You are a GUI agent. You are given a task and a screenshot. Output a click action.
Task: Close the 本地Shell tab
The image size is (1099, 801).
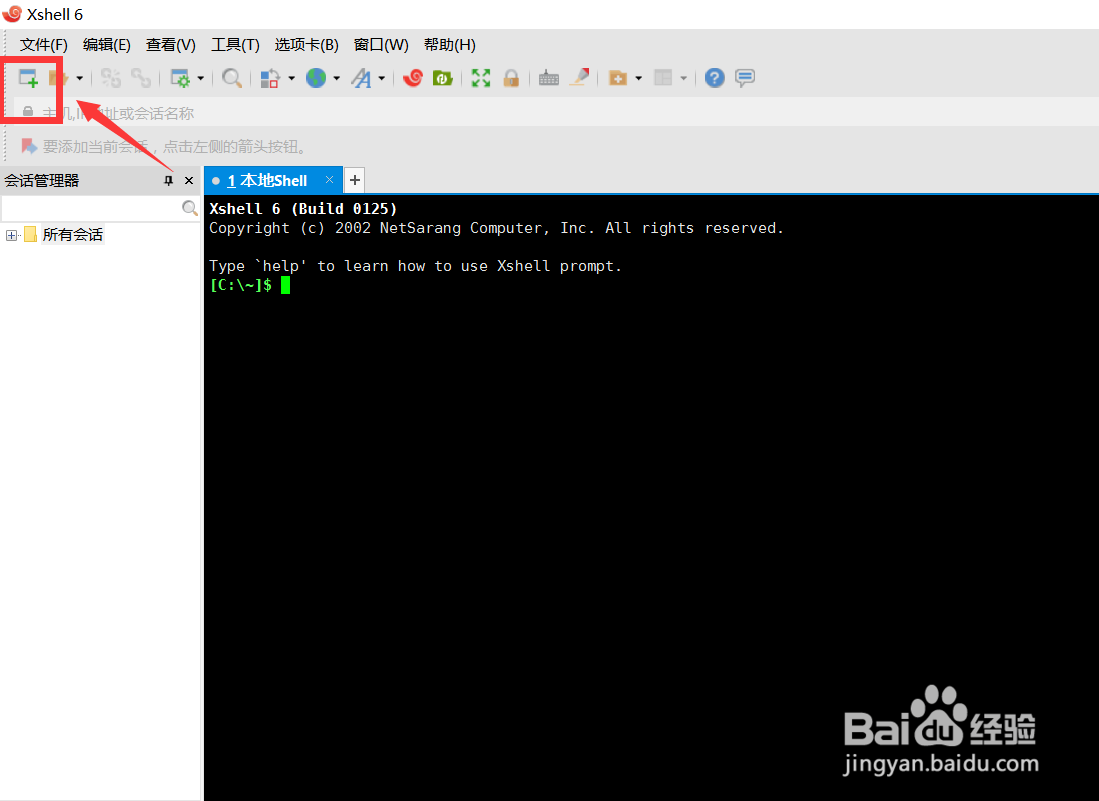click(329, 180)
